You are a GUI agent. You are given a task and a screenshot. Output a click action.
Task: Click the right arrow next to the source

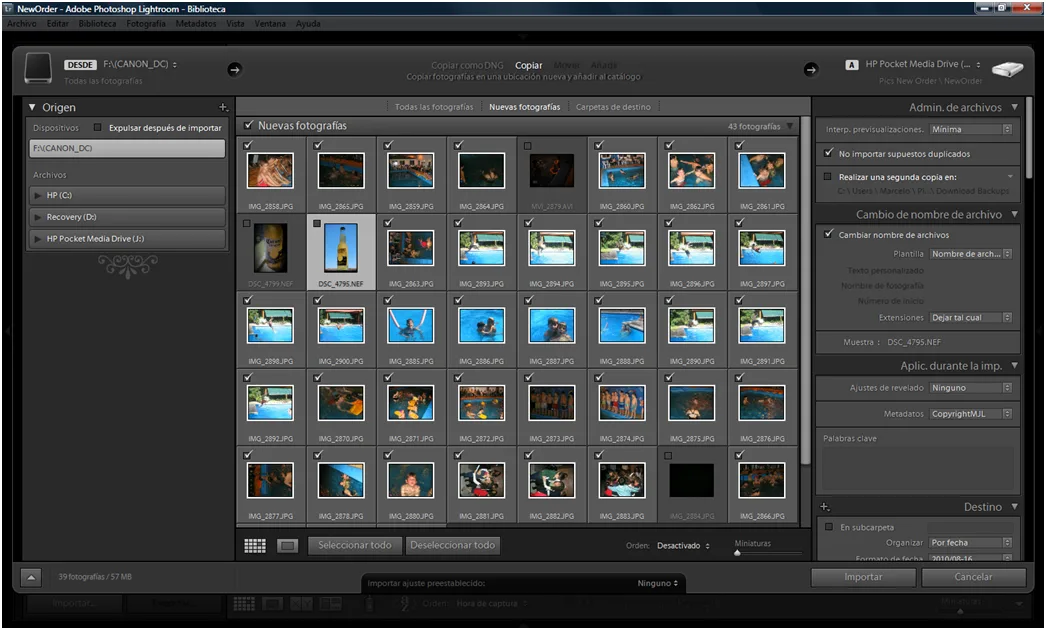(x=237, y=70)
